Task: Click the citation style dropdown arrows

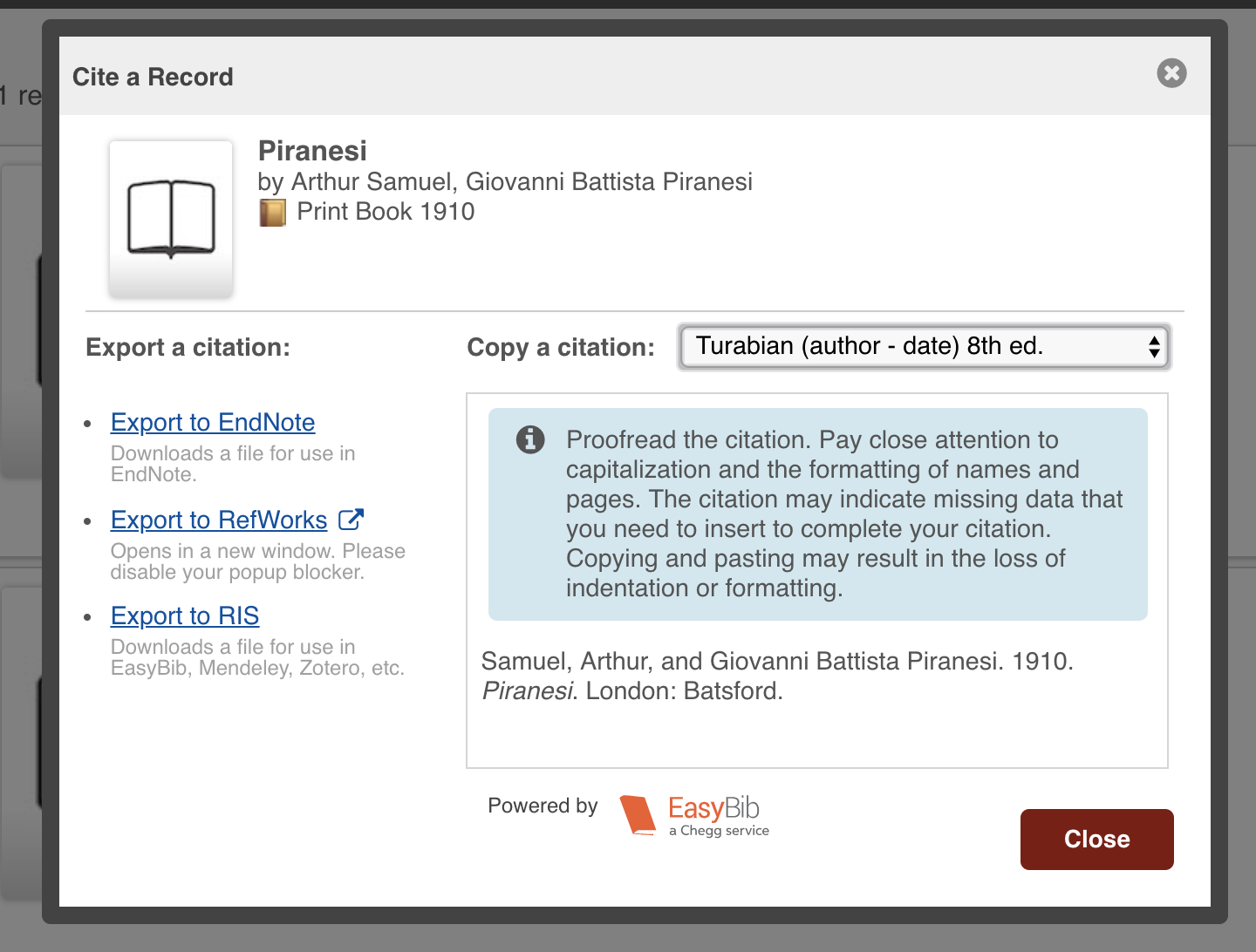Action: click(1154, 347)
